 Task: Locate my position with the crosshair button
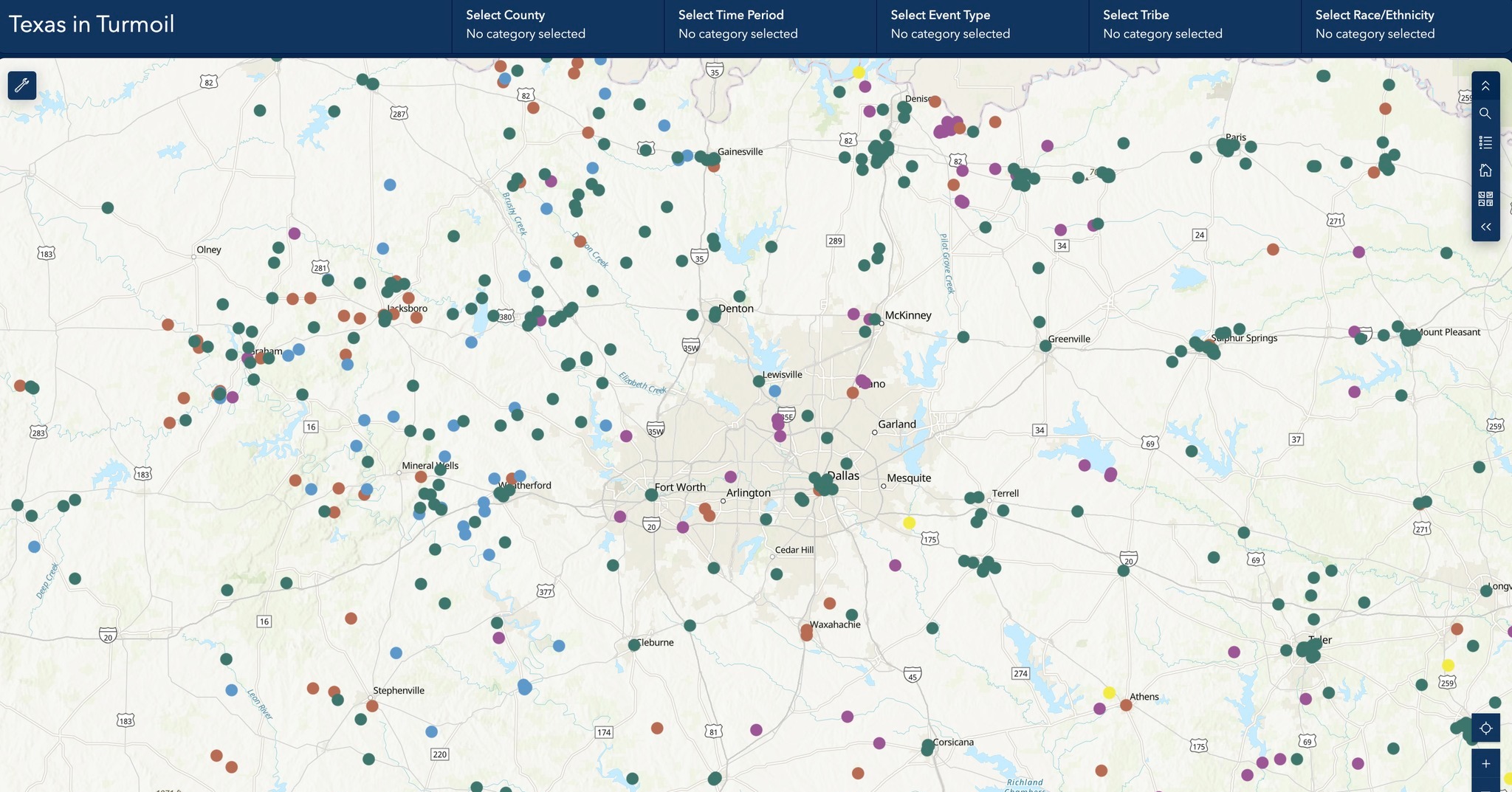(x=1485, y=729)
